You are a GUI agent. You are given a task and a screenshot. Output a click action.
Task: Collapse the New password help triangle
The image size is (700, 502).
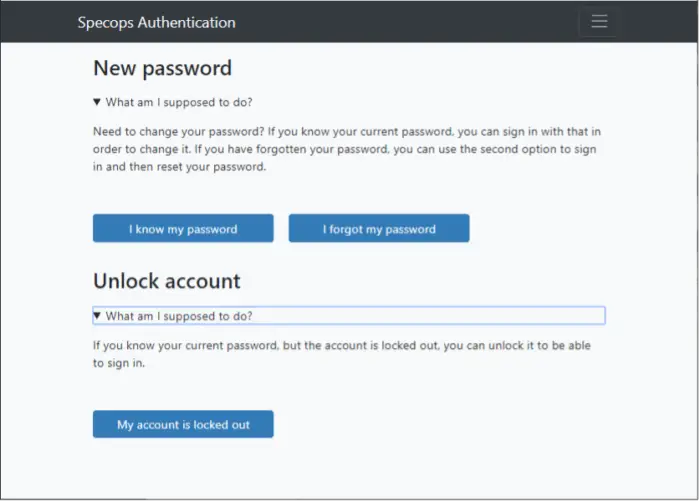coord(97,102)
